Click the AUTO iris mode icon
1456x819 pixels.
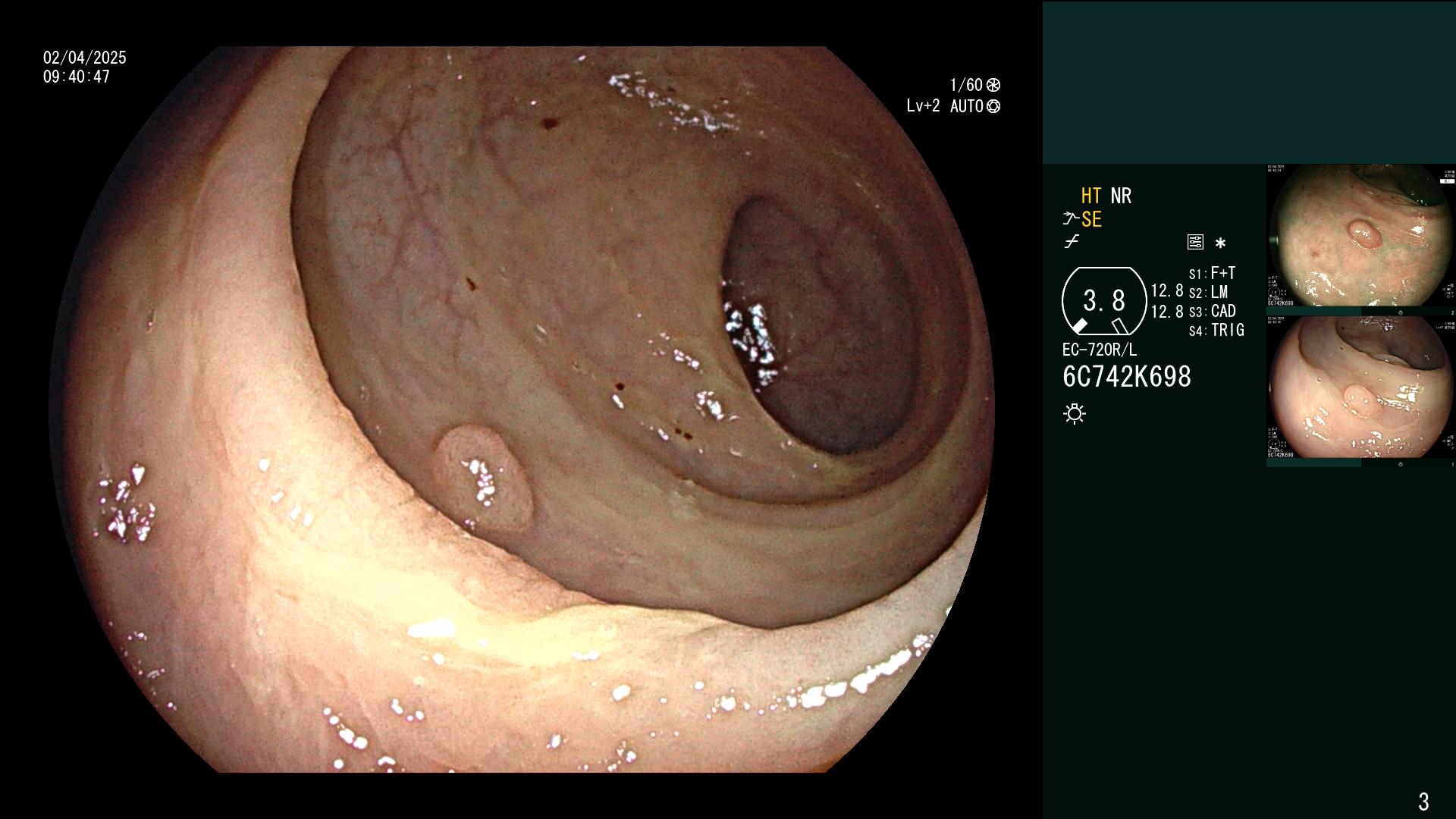coord(993,106)
